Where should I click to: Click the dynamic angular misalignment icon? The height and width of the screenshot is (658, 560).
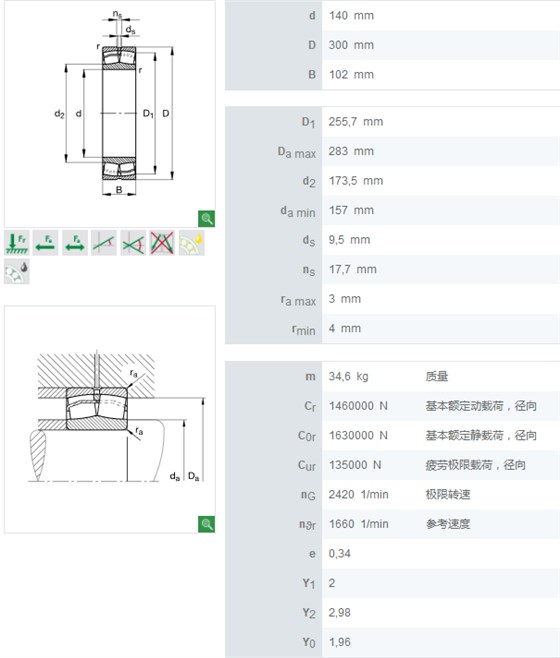coord(133,243)
